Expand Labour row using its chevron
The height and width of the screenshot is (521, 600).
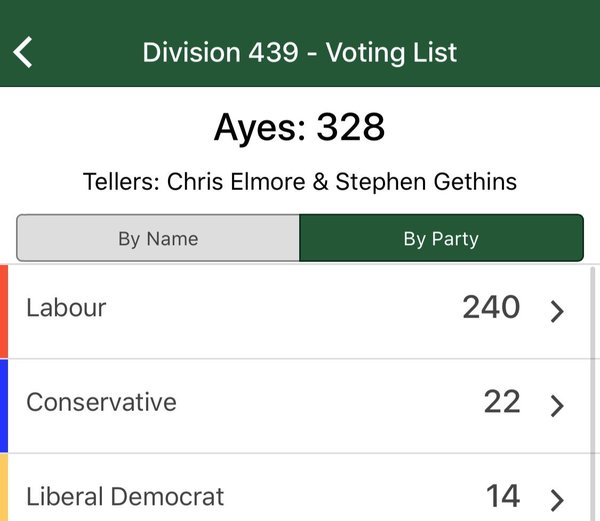click(x=557, y=311)
